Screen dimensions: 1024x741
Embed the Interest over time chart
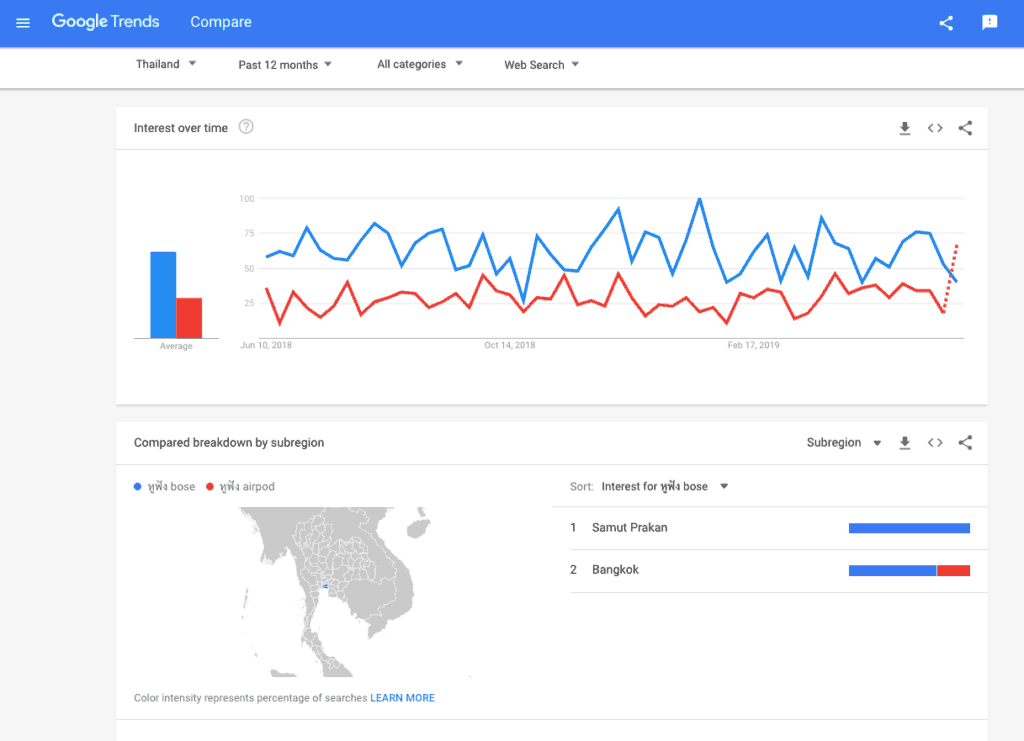coord(935,128)
